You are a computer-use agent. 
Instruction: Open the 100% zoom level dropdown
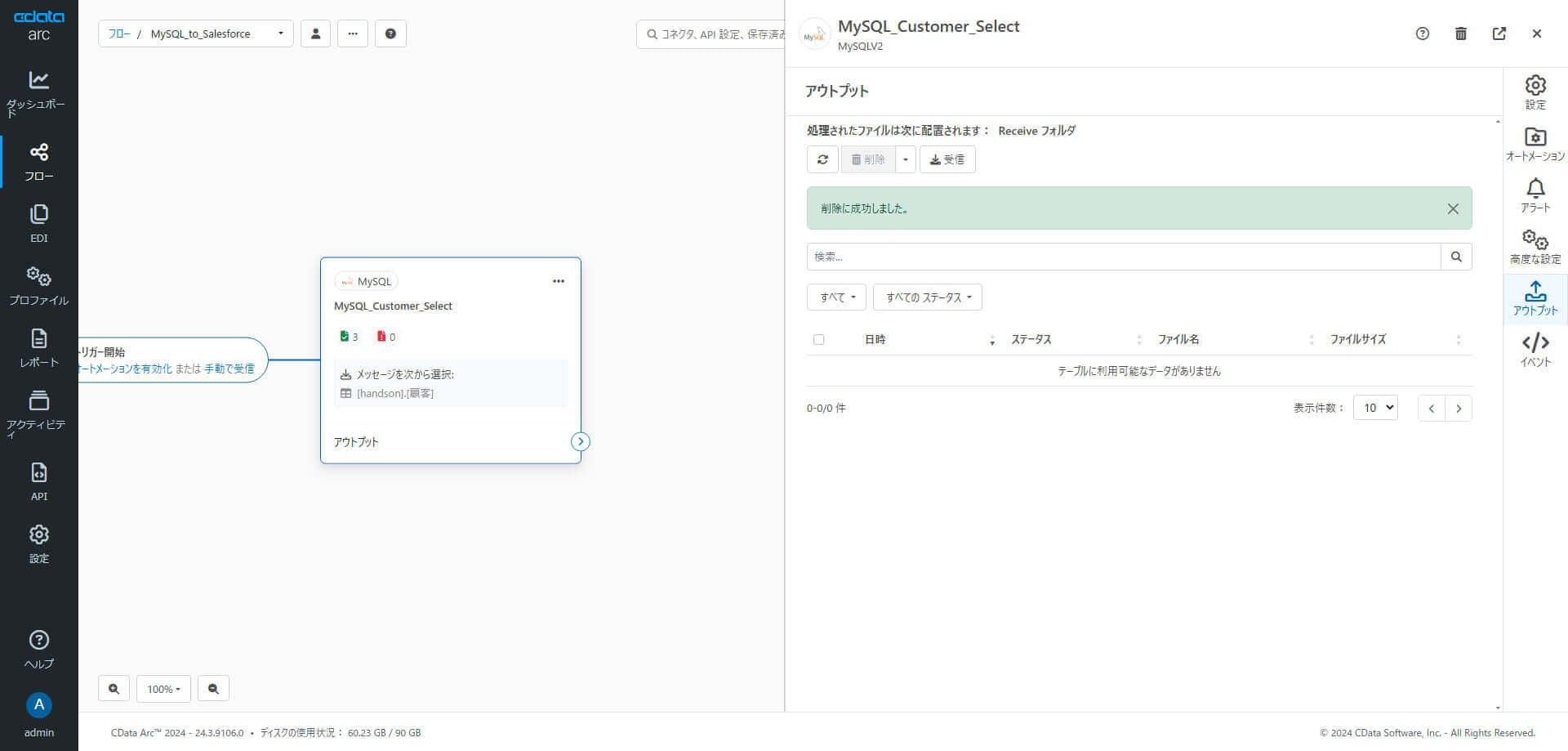pos(163,689)
